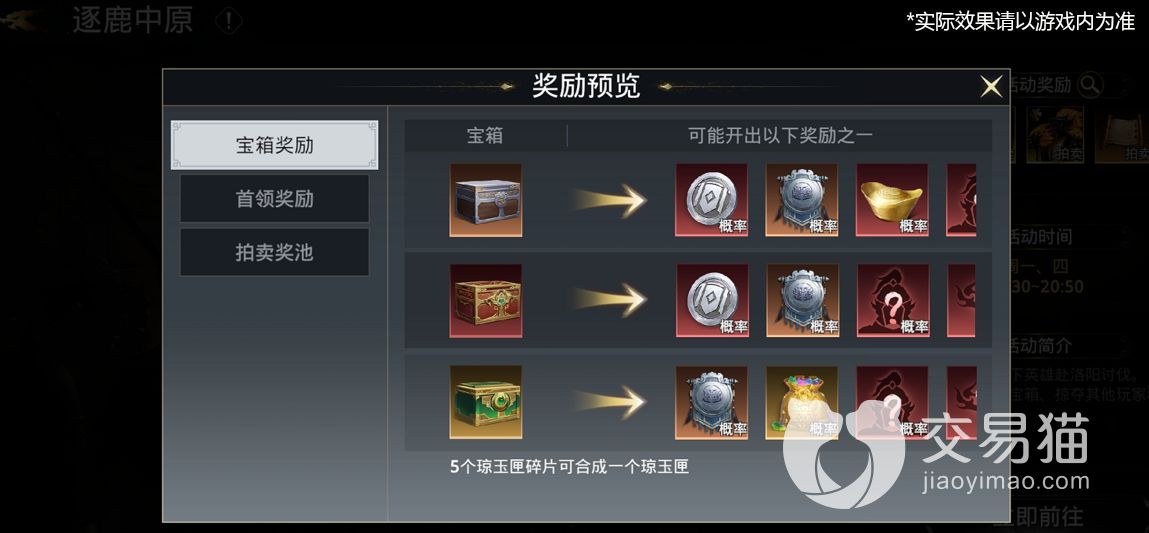Click the magnifier next to 活动奖励
The image size is (1149, 533).
point(1090,85)
